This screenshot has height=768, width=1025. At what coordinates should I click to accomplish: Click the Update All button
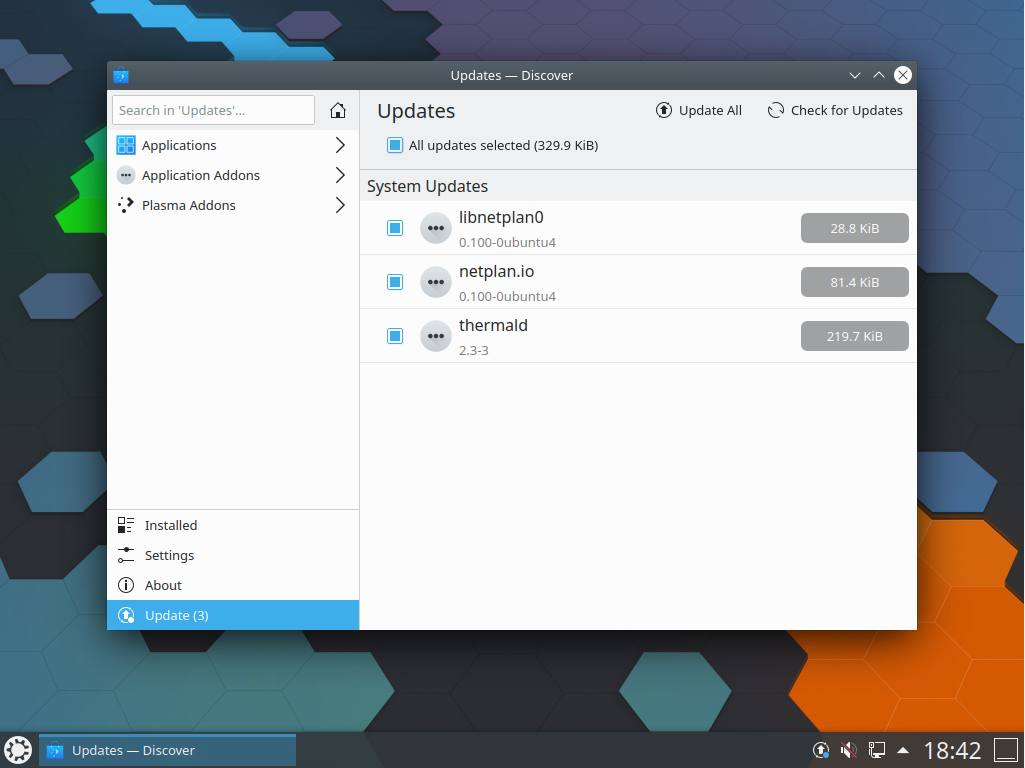699,110
